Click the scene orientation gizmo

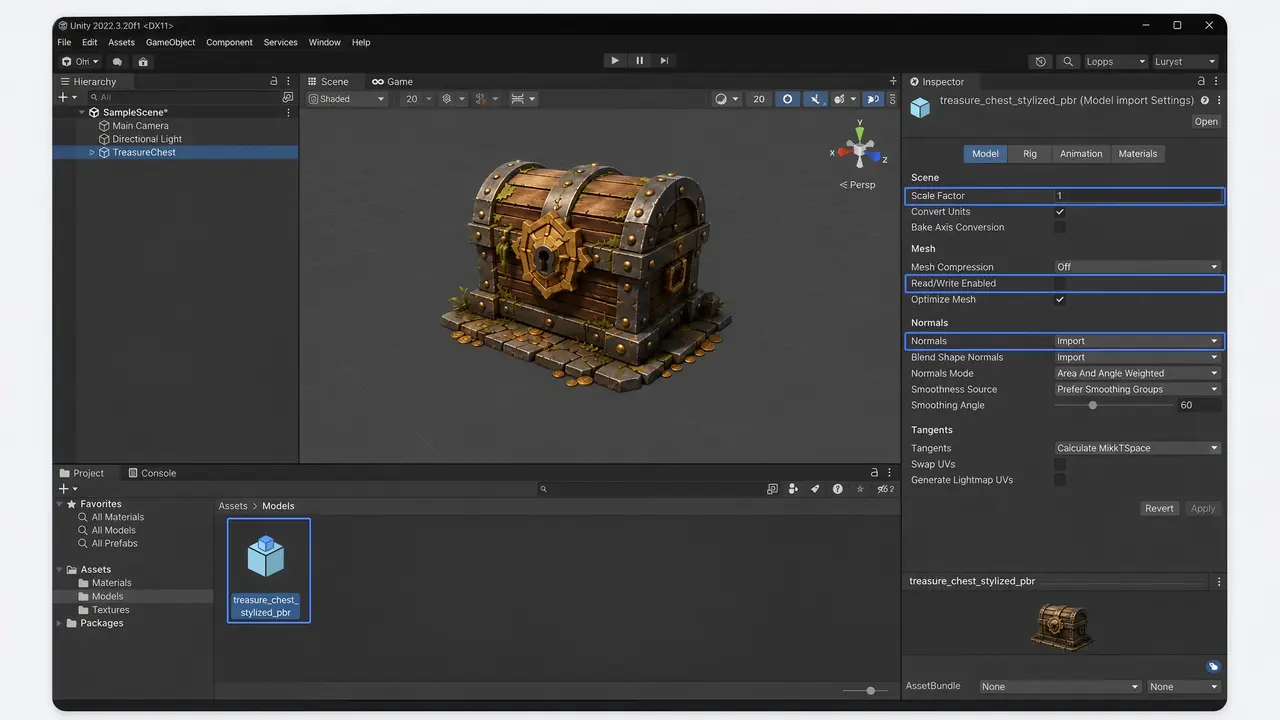pos(858,151)
